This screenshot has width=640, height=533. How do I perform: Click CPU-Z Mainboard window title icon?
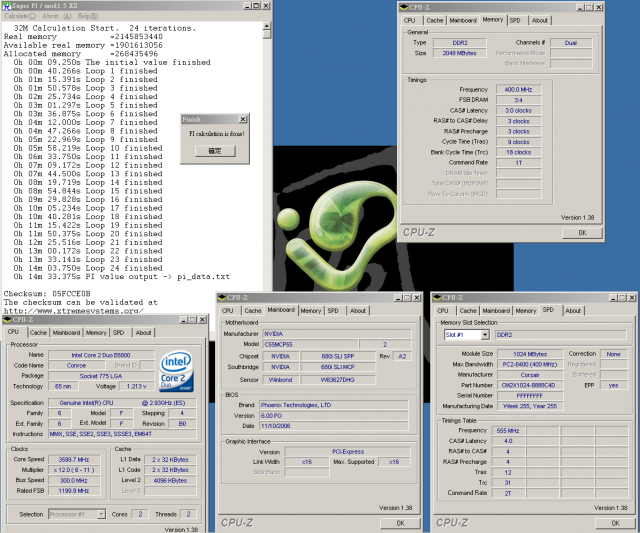pos(222,298)
